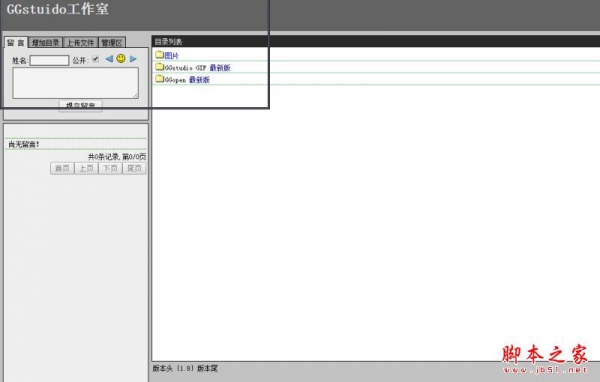Click the folder icon beside 图片
Viewport: 600px width, 382px height.
160,55
